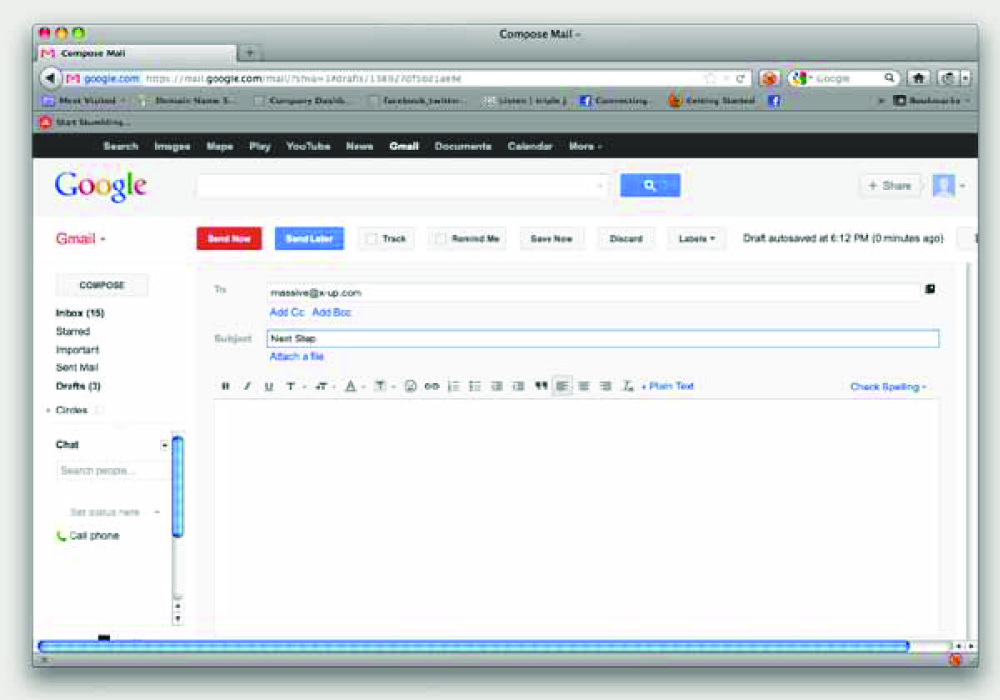Tick the Track checkbox
This screenshot has height=700, width=1000.
tap(371, 238)
